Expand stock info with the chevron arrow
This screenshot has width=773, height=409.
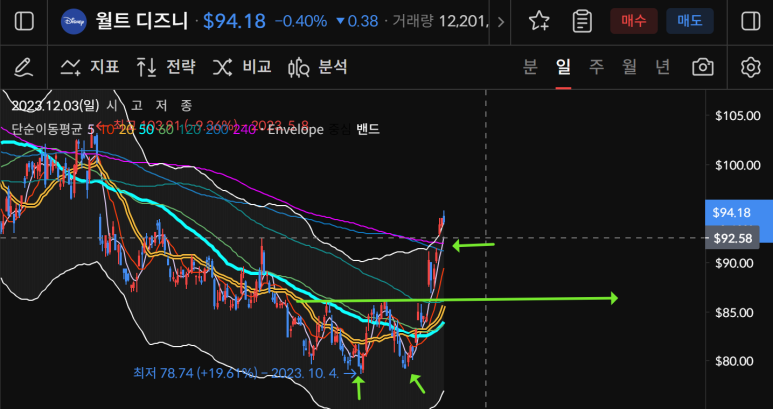pyautogui.click(x=501, y=22)
